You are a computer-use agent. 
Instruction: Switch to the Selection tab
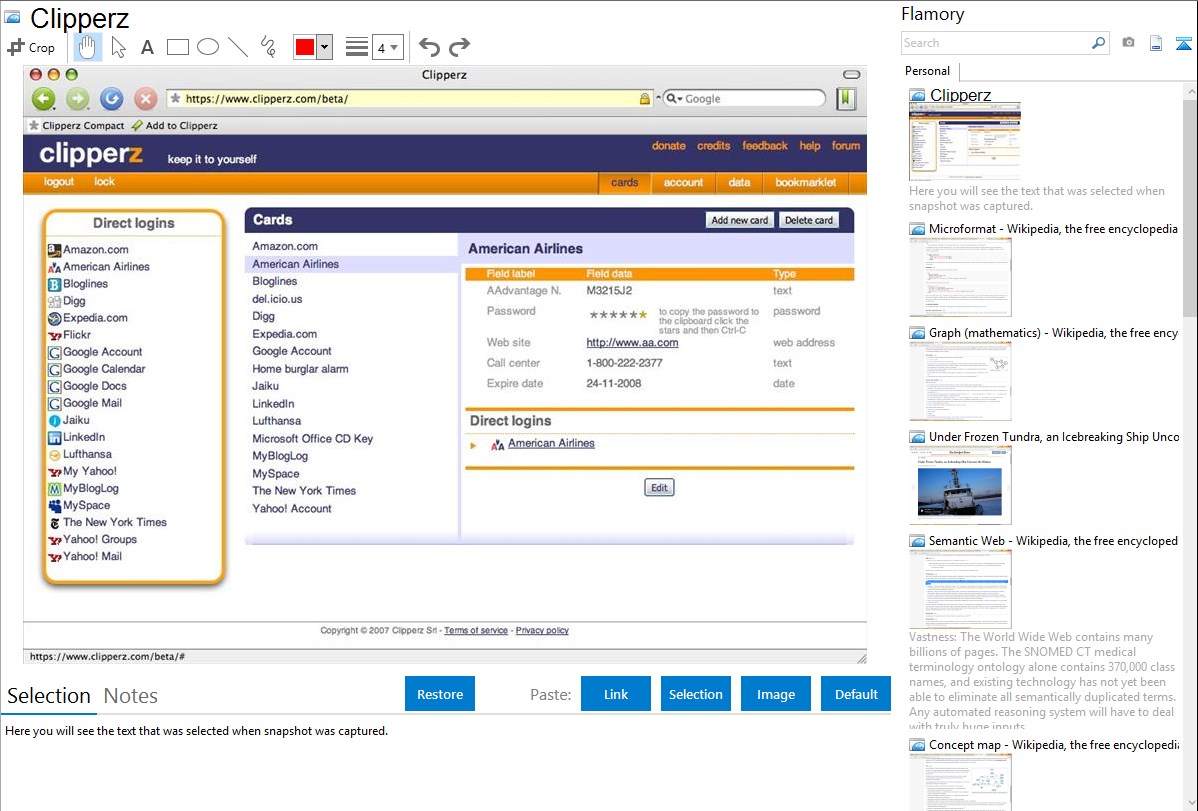pos(49,696)
